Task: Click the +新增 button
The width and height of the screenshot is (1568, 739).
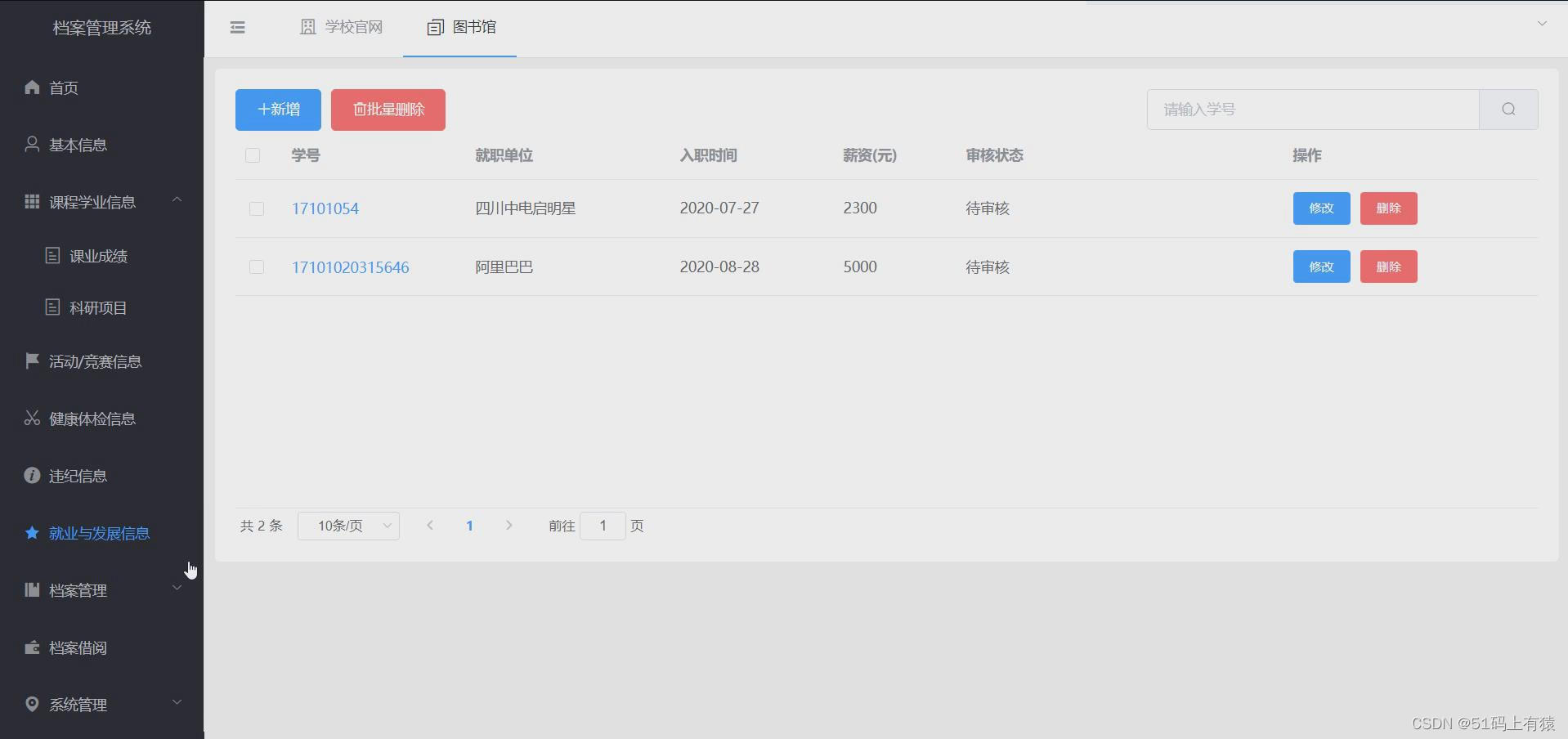Action: click(x=278, y=110)
